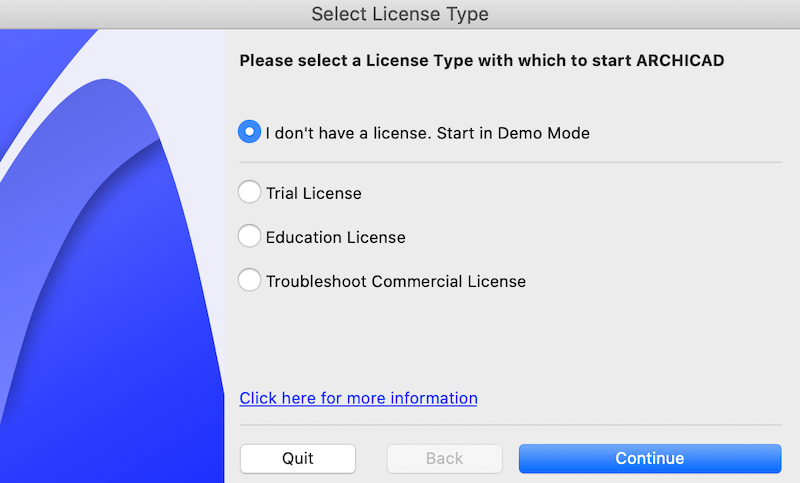Pick the Education License radio button
This screenshot has width=800, height=483.
pos(249,237)
